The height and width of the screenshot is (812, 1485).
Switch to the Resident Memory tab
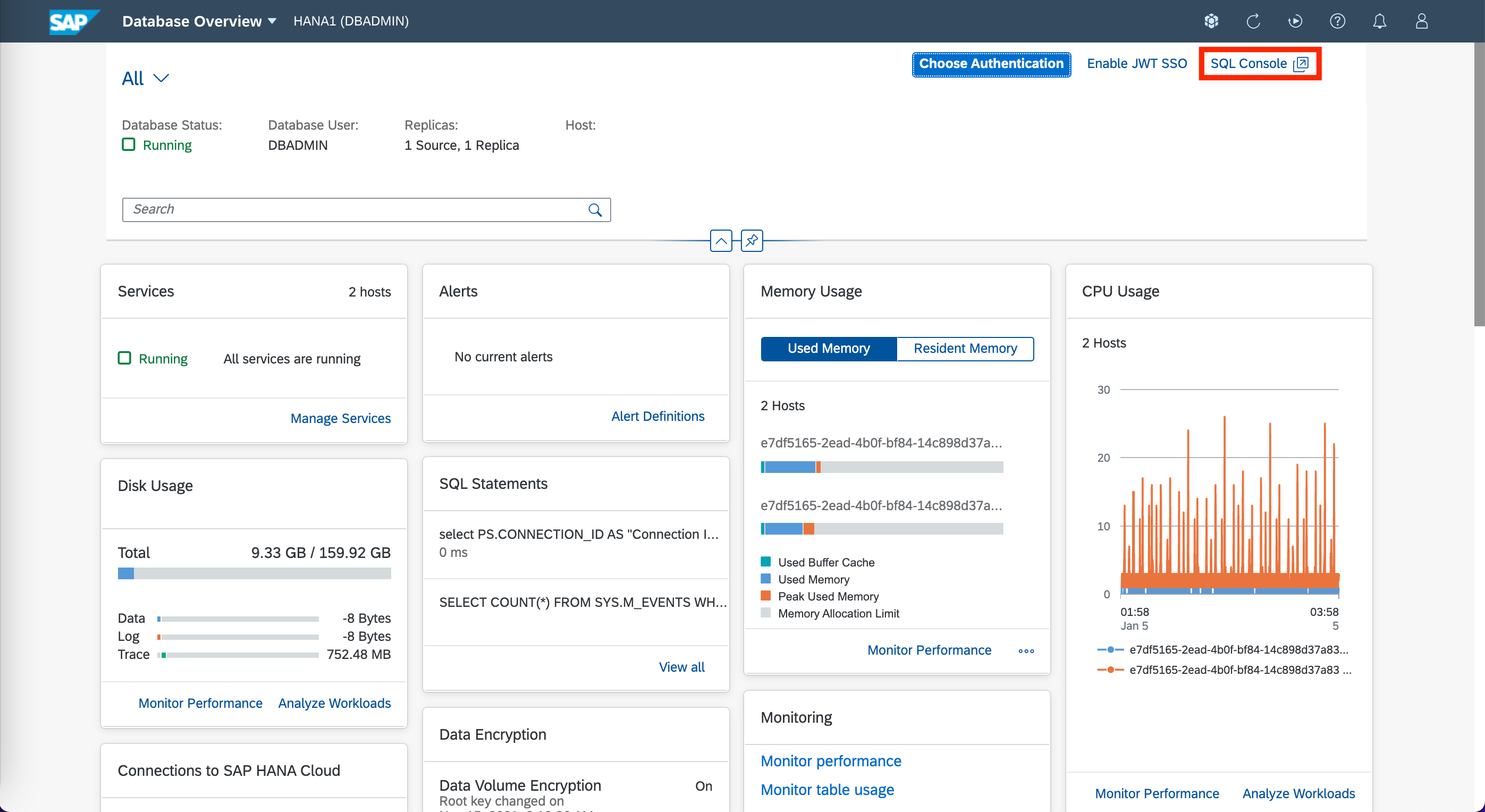[x=965, y=349]
